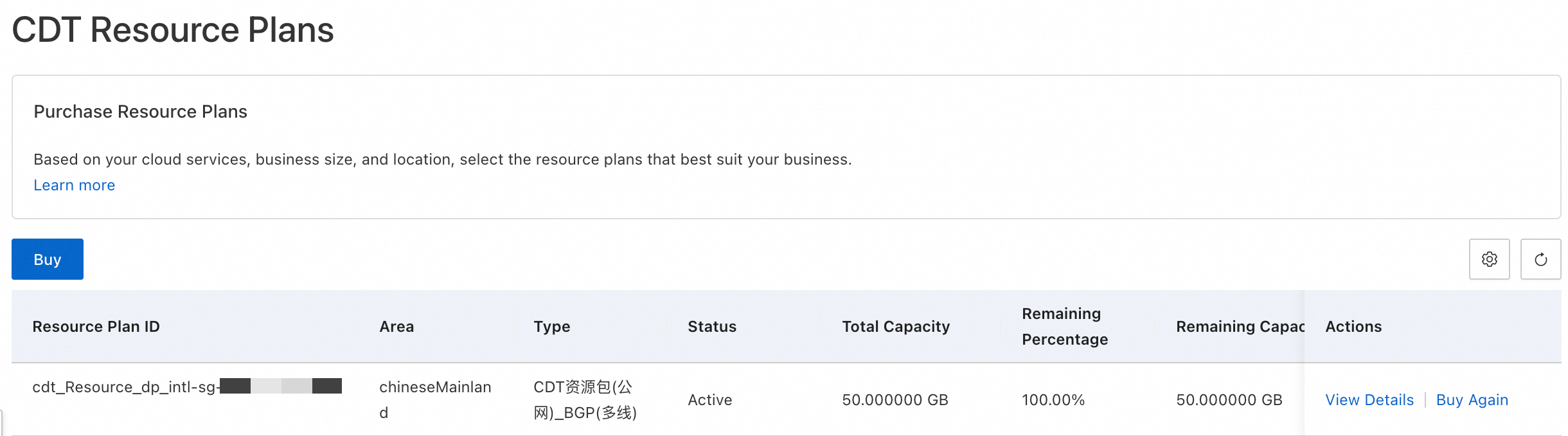This screenshot has height=436, width=1568.
Task: Click the Type column header
Action: pyautogui.click(x=552, y=327)
